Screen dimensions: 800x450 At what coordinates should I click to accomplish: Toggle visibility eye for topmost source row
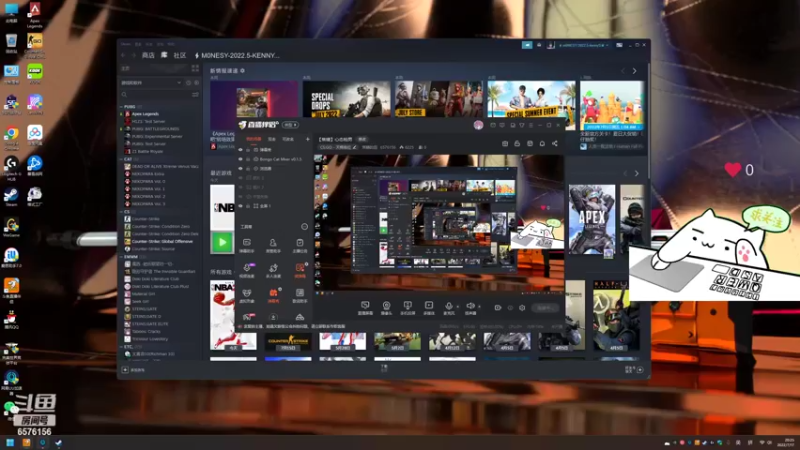(x=241, y=150)
